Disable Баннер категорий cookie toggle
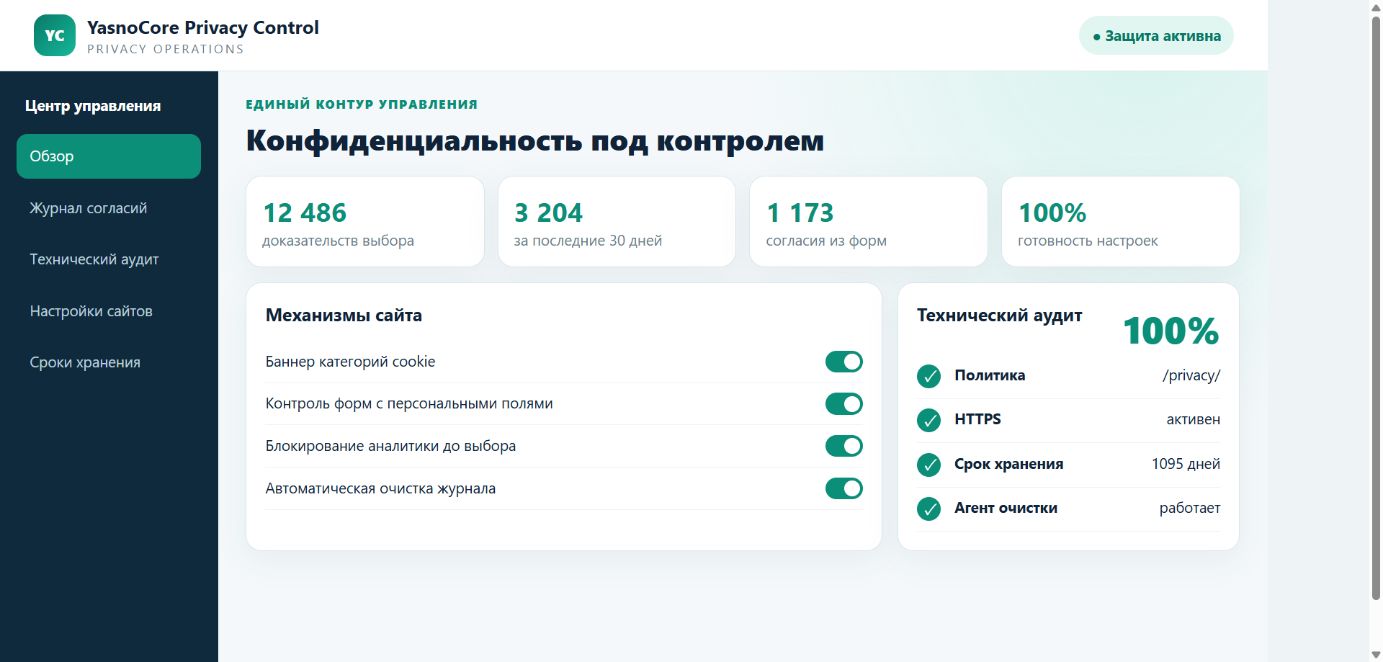Viewport: 1383px width, 662px height. coord(843,362)
